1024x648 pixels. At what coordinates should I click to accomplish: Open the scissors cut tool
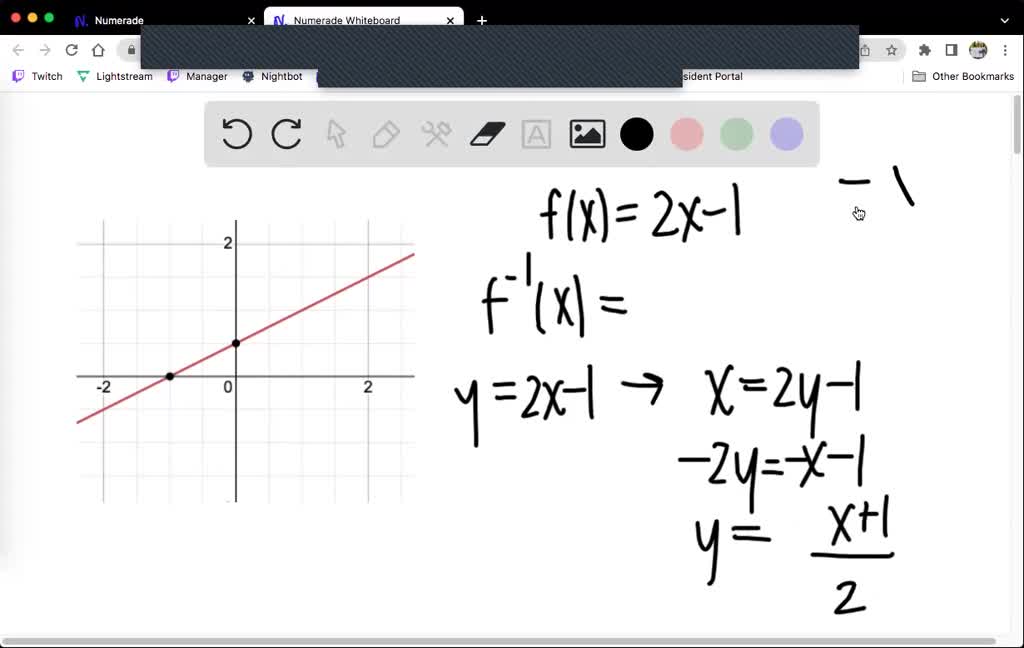pyautogui.click(x=436, y=134)
